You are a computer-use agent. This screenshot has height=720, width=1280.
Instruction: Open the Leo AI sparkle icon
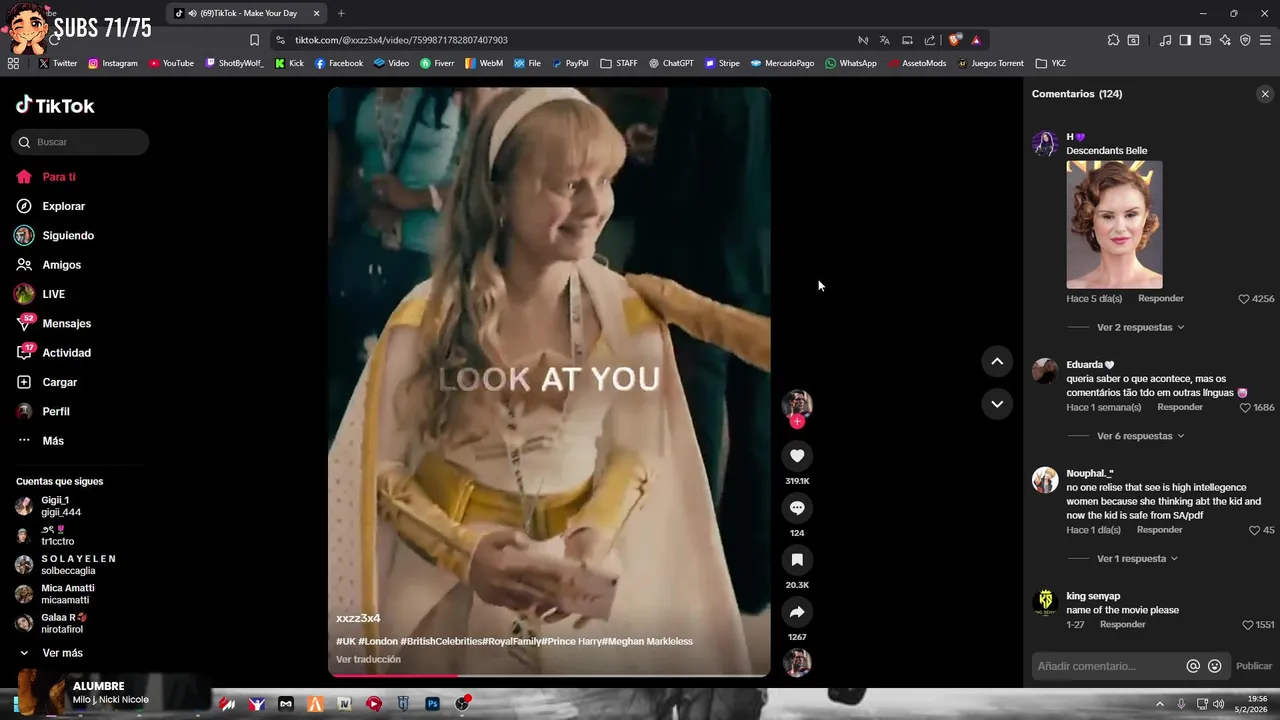point(1225,40)
